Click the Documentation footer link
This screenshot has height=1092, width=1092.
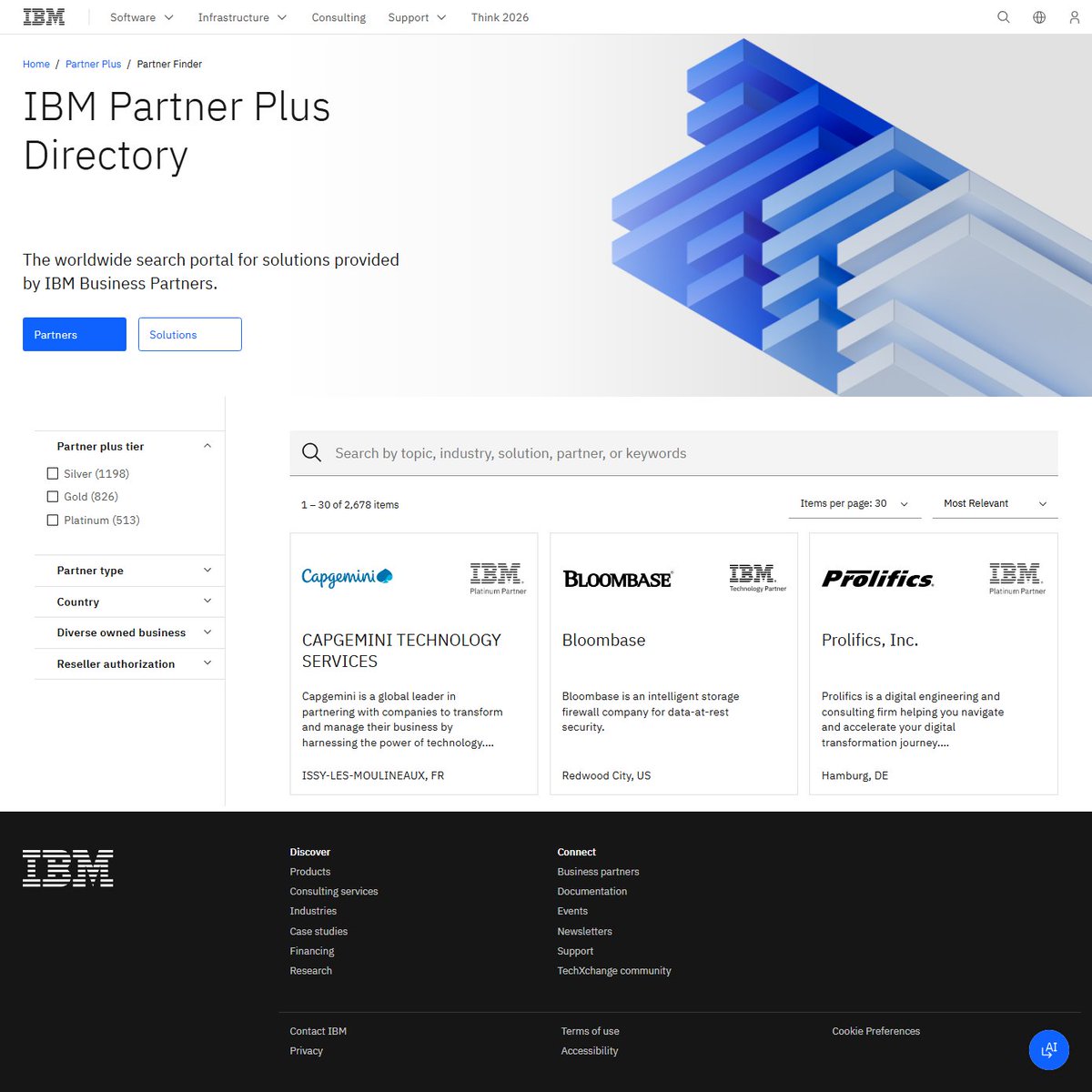(592, 892)
